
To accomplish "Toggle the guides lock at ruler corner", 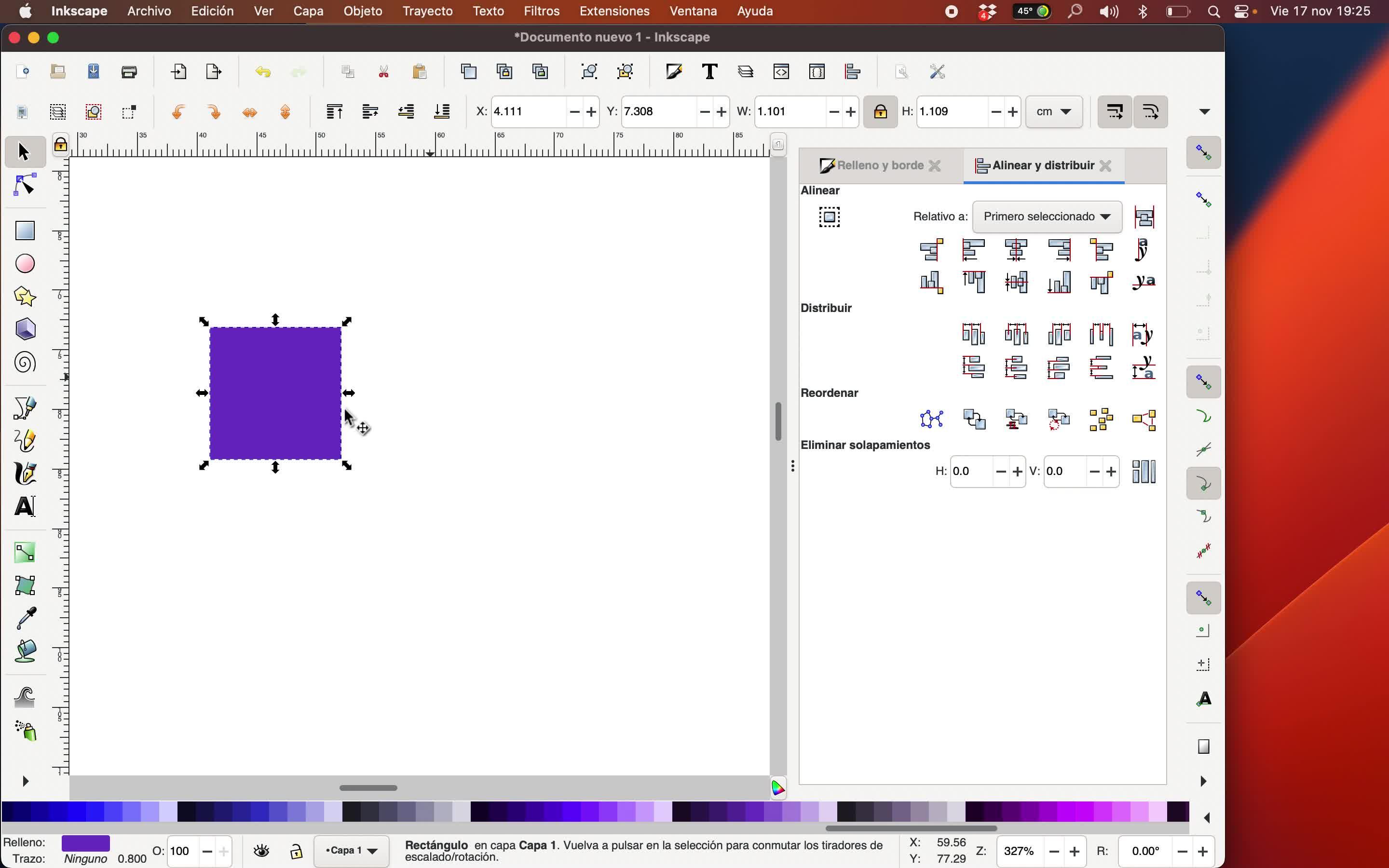I will (60, 145).
